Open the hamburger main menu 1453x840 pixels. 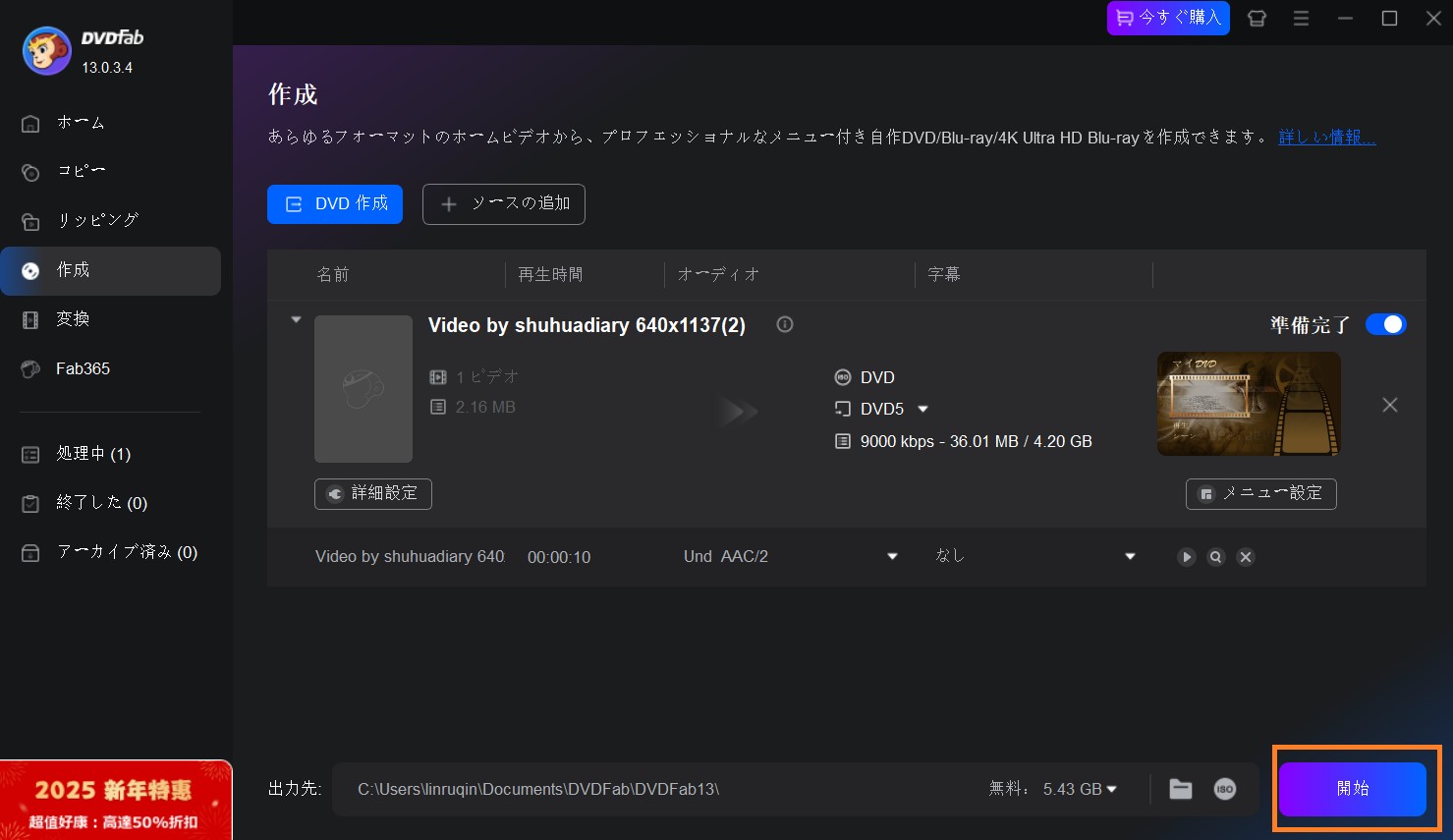[x=1301, y=18]
